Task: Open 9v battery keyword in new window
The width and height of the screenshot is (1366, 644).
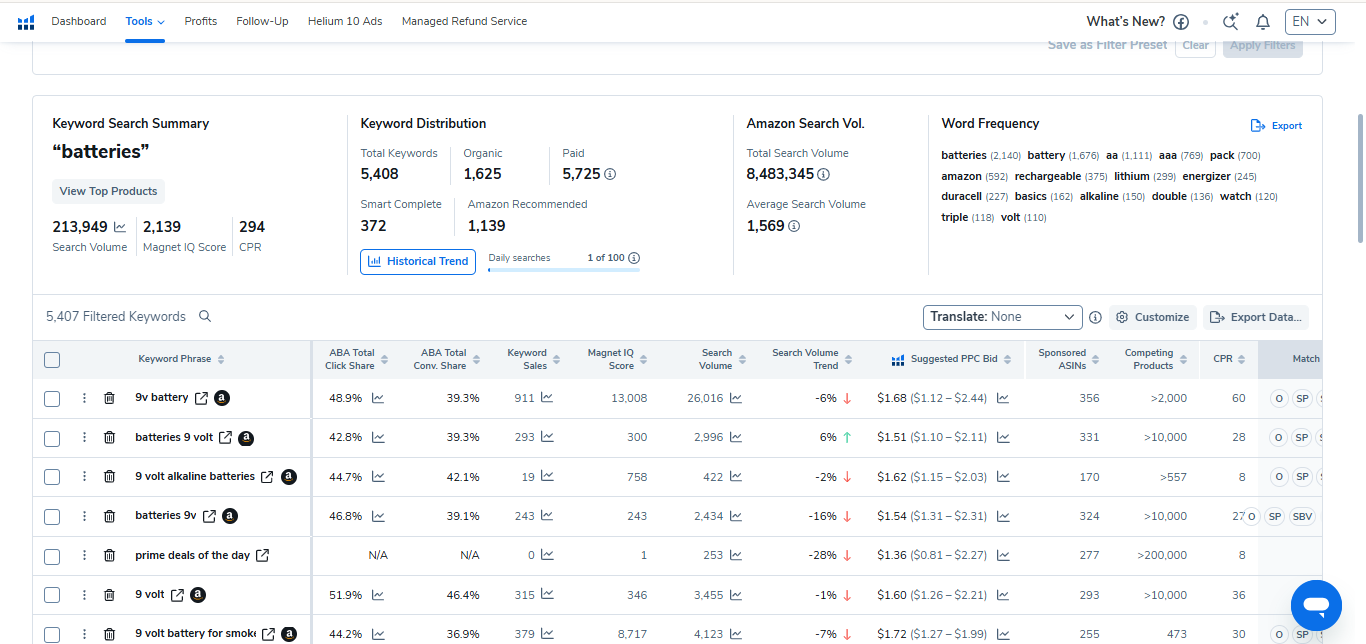Action: click(201, 398)
